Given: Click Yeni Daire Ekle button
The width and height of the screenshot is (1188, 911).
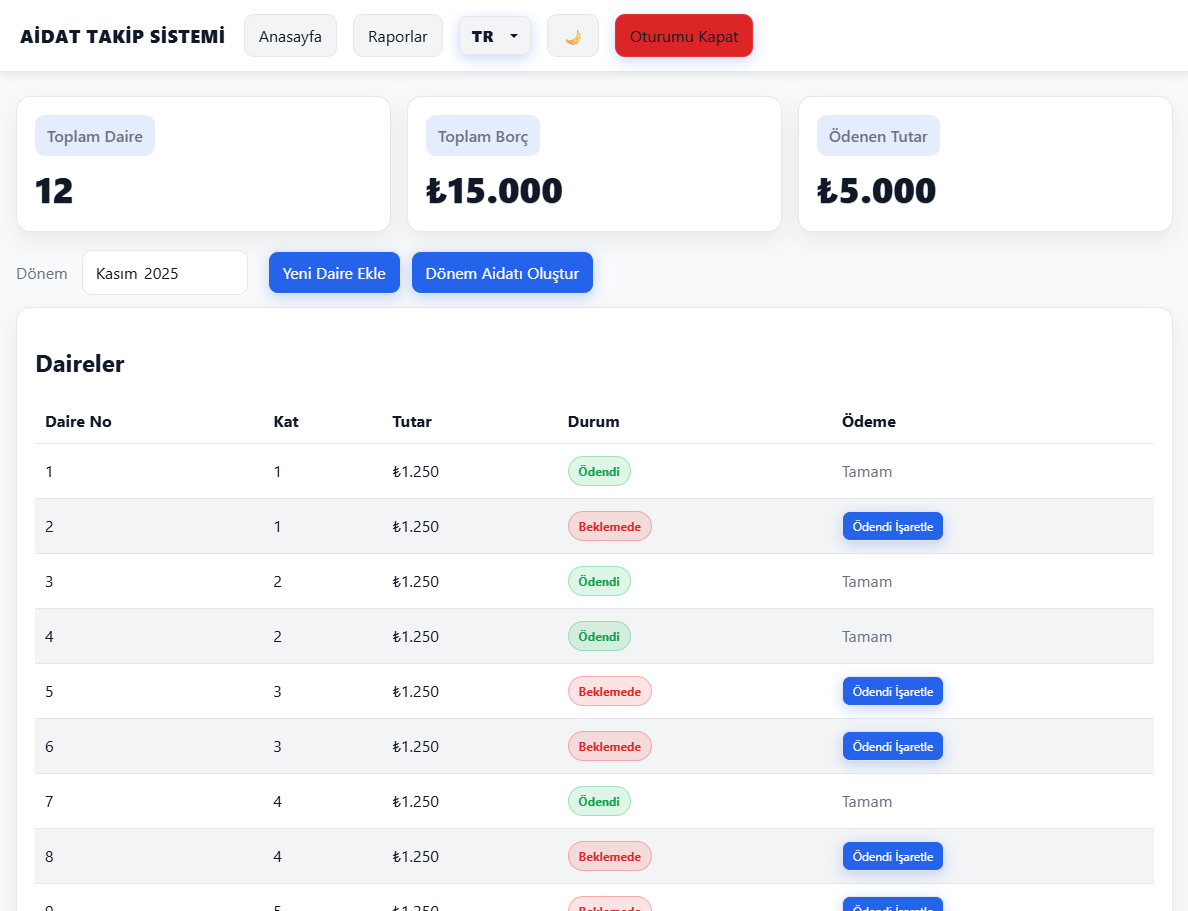Looking at the screenshot, I should [x=334, y=273].
